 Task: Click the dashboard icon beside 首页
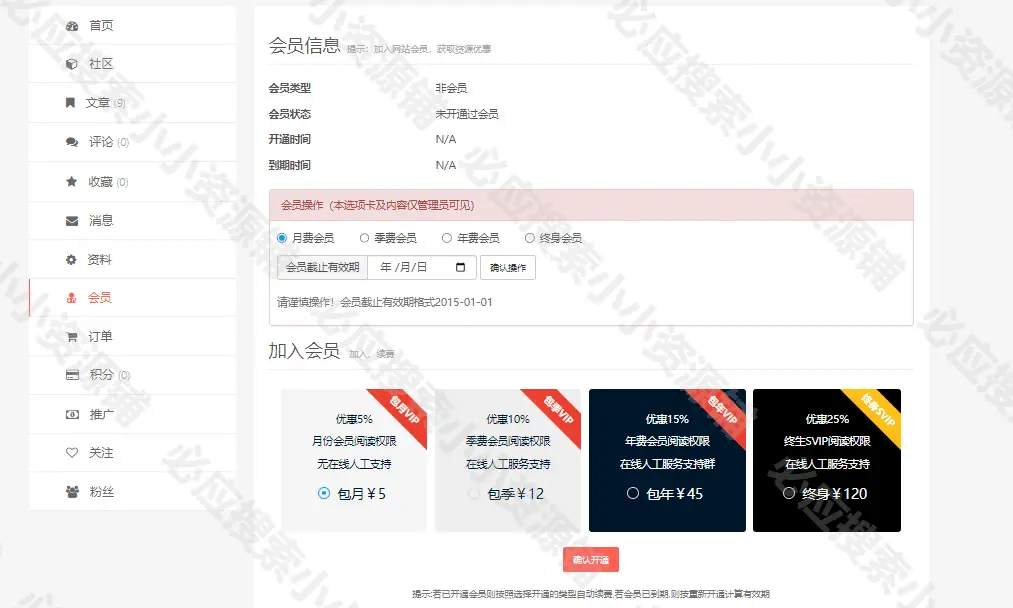pyautogui.click(x=72, y=26)
